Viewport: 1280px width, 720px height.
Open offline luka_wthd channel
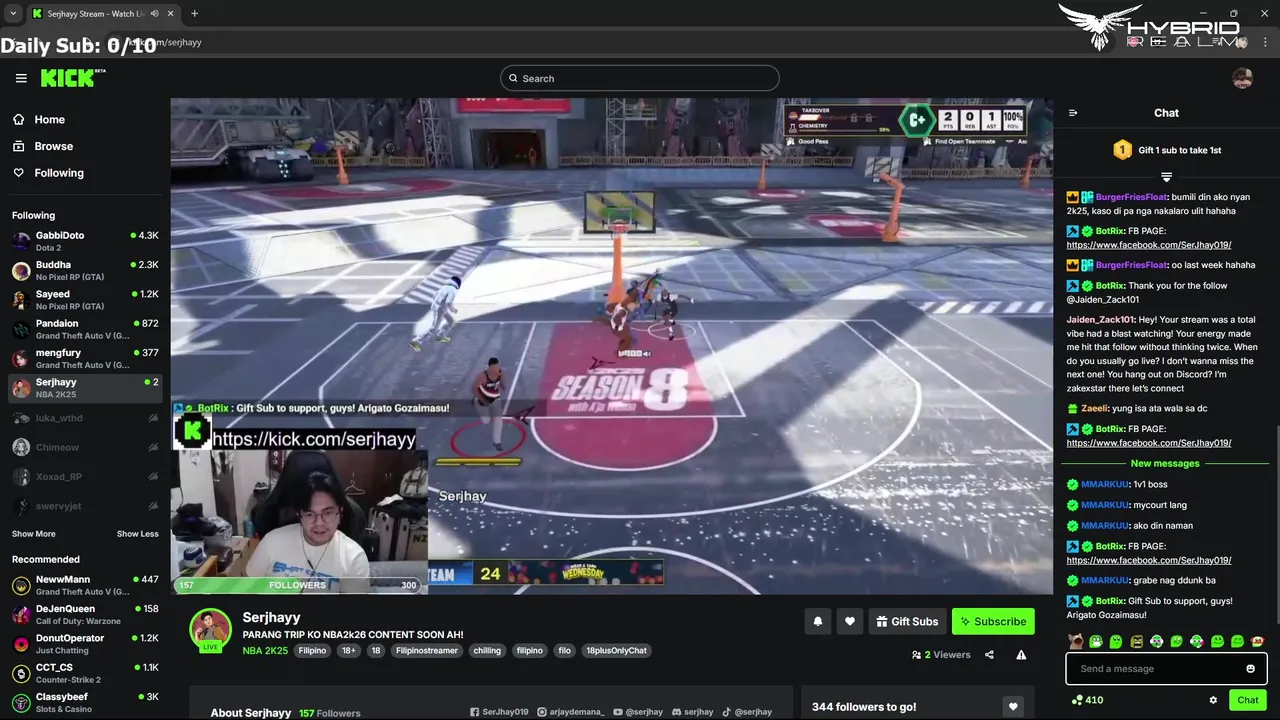pyautogui.click(x=85, y=418)
